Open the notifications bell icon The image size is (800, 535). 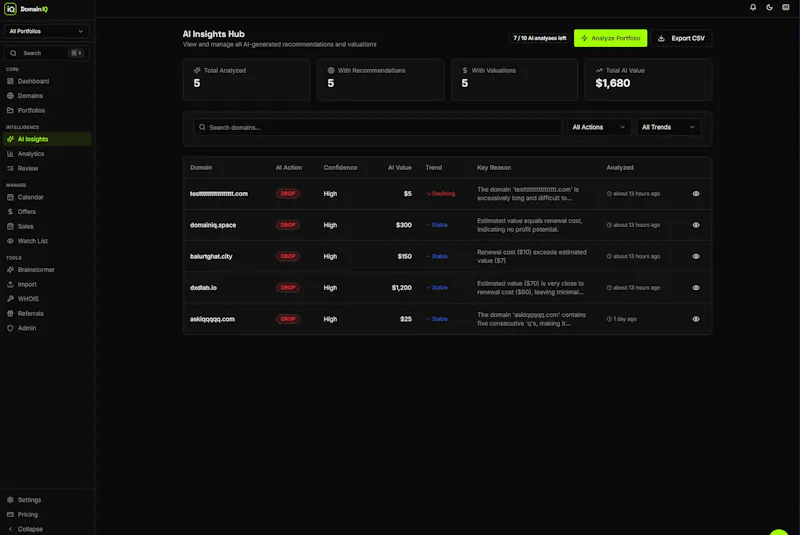point(753,8)
